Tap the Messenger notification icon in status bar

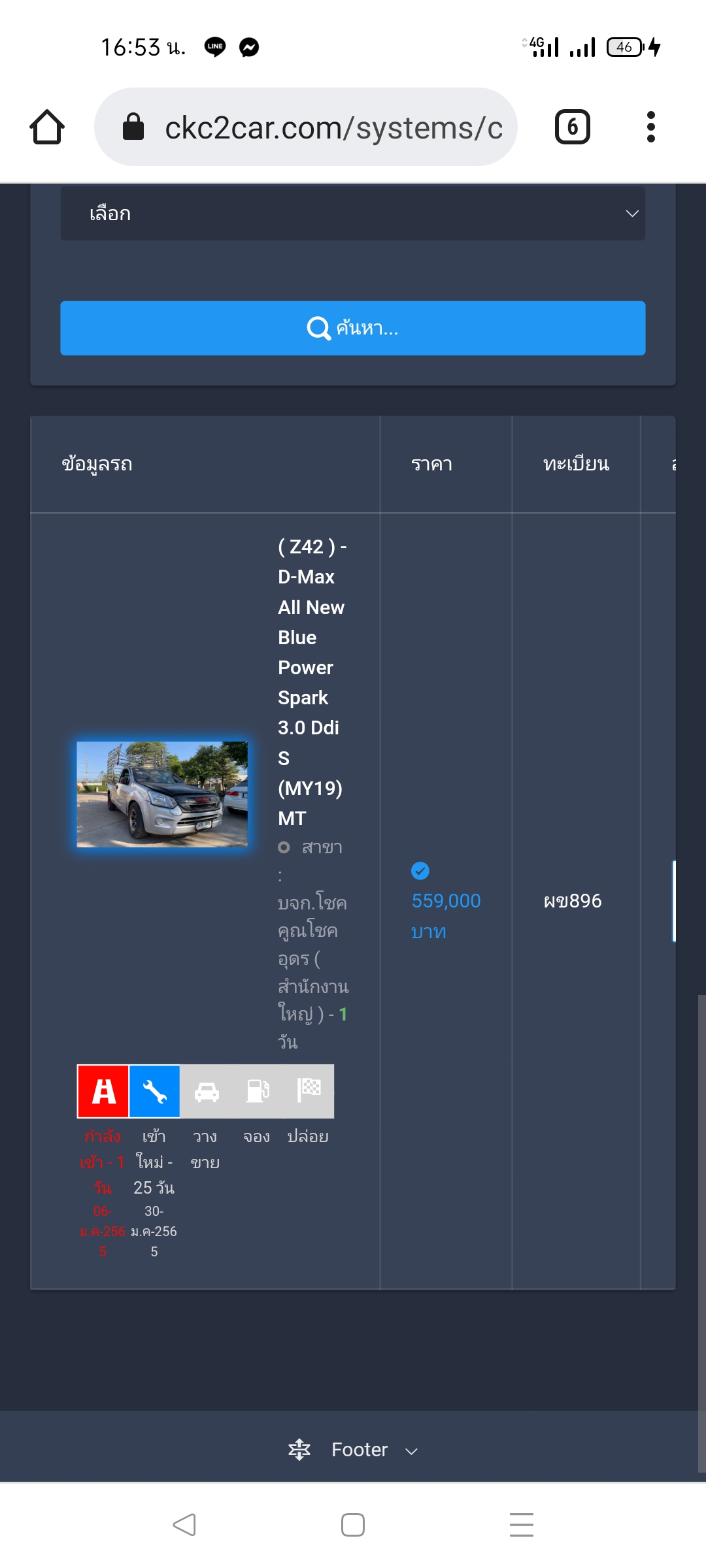[249, 47]
